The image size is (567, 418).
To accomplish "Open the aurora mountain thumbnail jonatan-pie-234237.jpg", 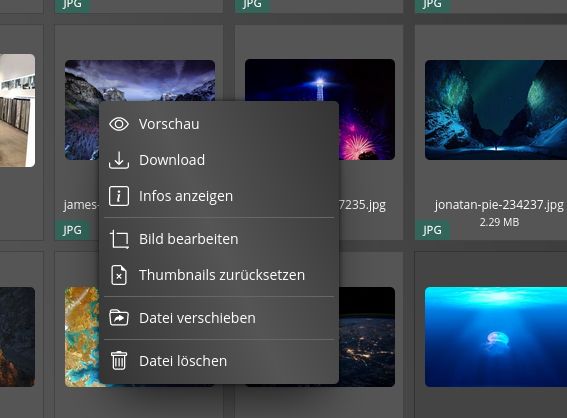I will (496, 110).
